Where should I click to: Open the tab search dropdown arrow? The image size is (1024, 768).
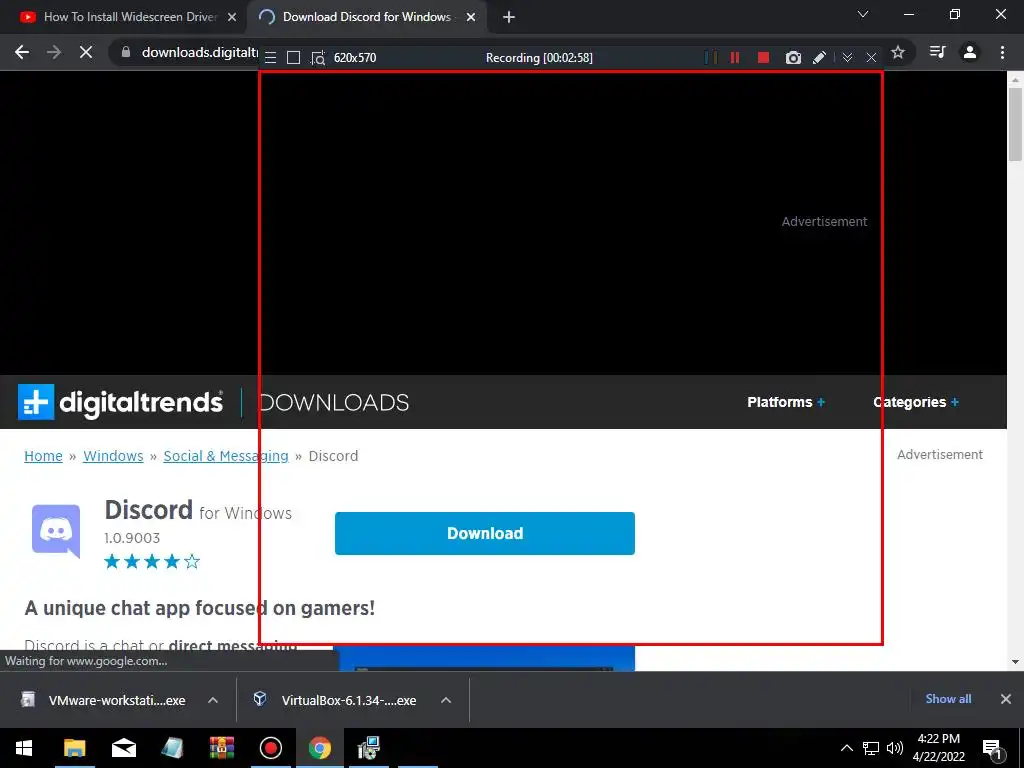(863, 14)
